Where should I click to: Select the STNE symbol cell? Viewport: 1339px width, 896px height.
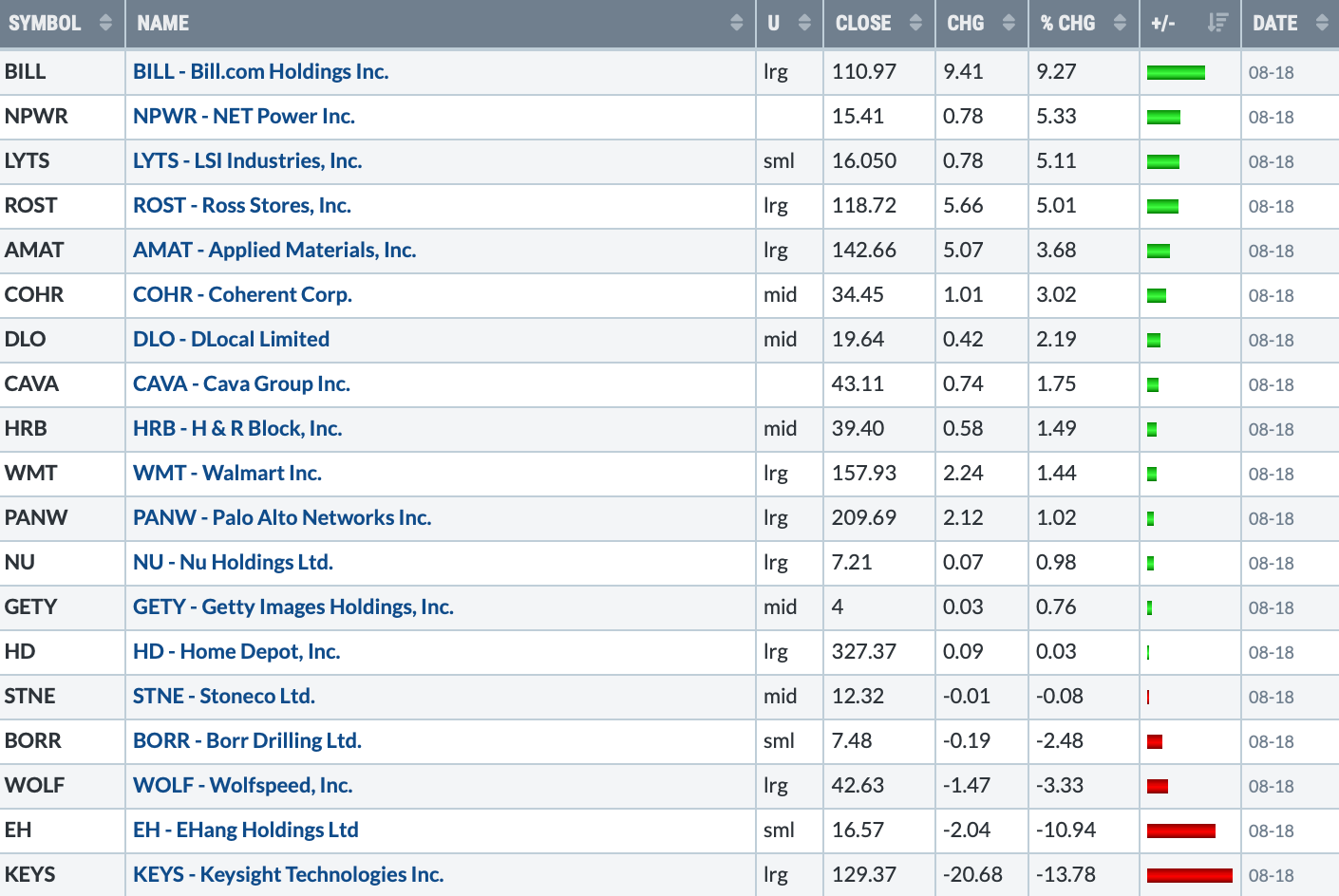[x=63, y=697]
